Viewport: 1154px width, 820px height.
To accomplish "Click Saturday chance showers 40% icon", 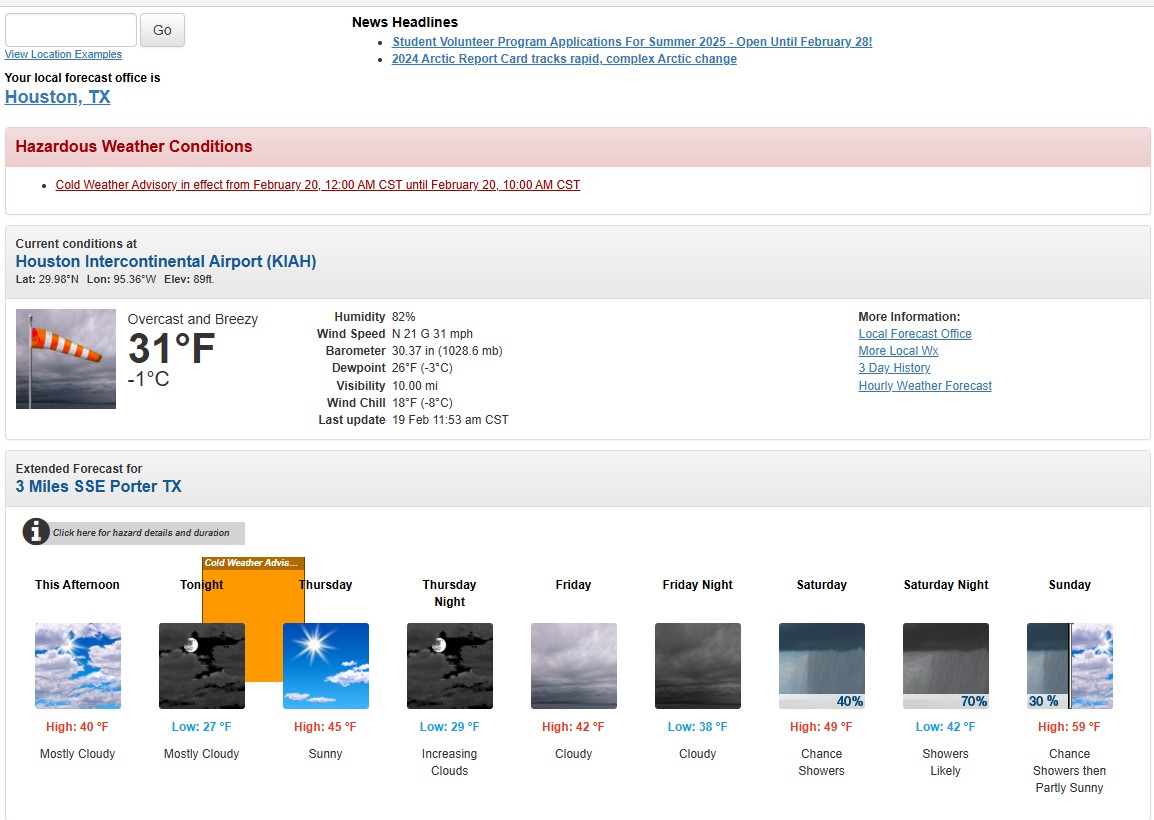I will tap(822, 666).
